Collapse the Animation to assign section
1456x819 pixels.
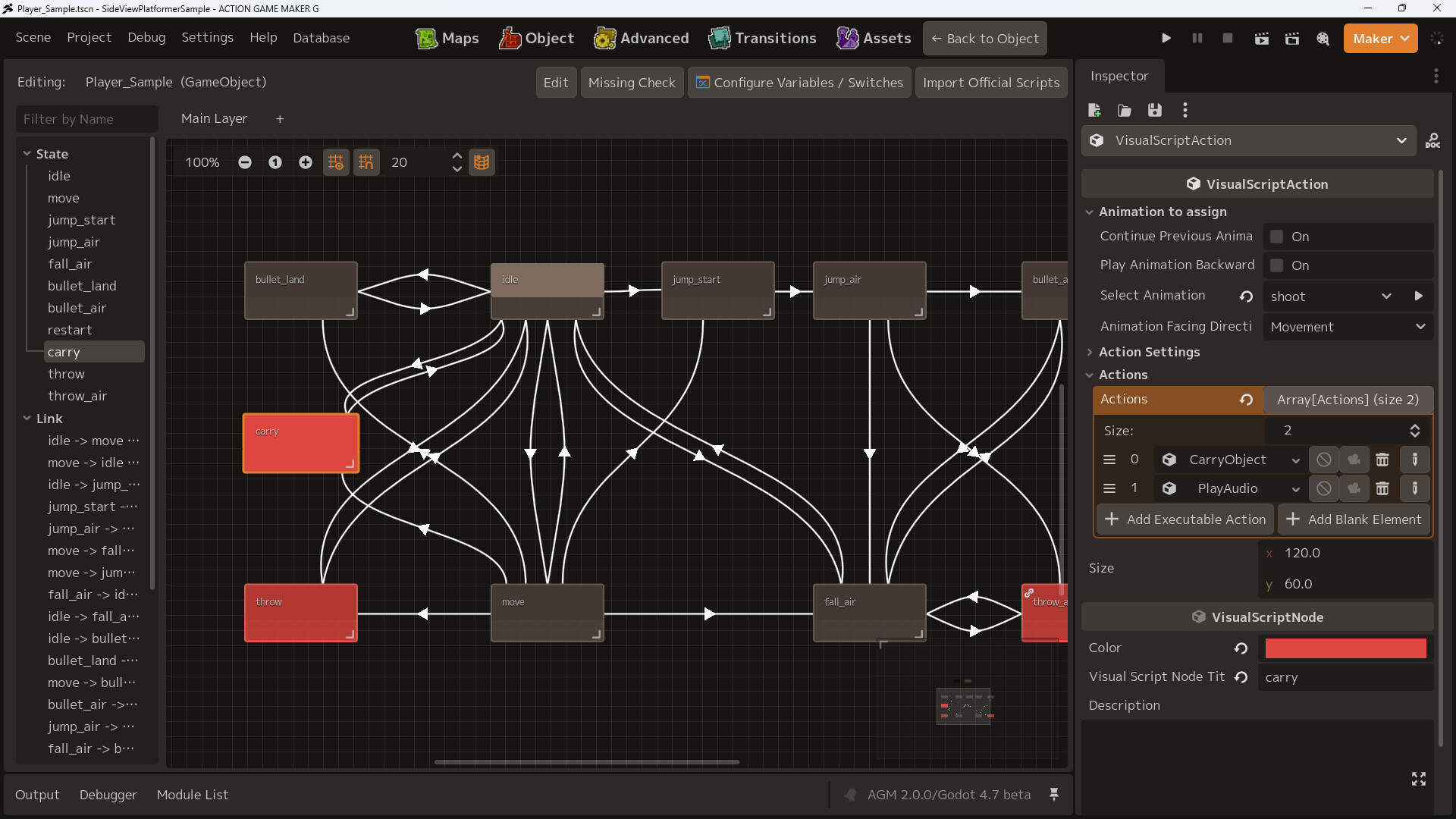pos(1163,212)
